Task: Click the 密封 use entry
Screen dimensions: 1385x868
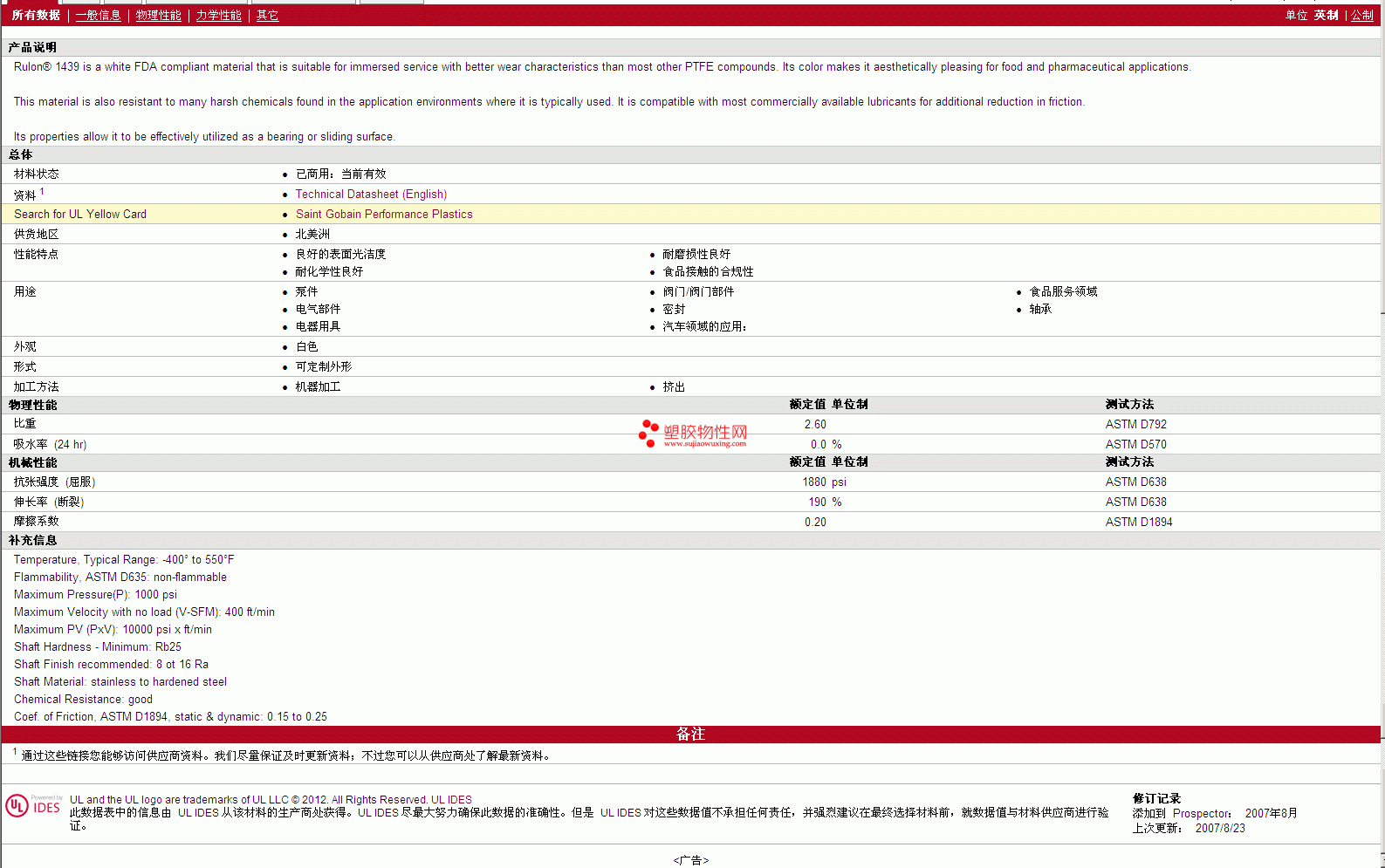Action: [673, 309]
